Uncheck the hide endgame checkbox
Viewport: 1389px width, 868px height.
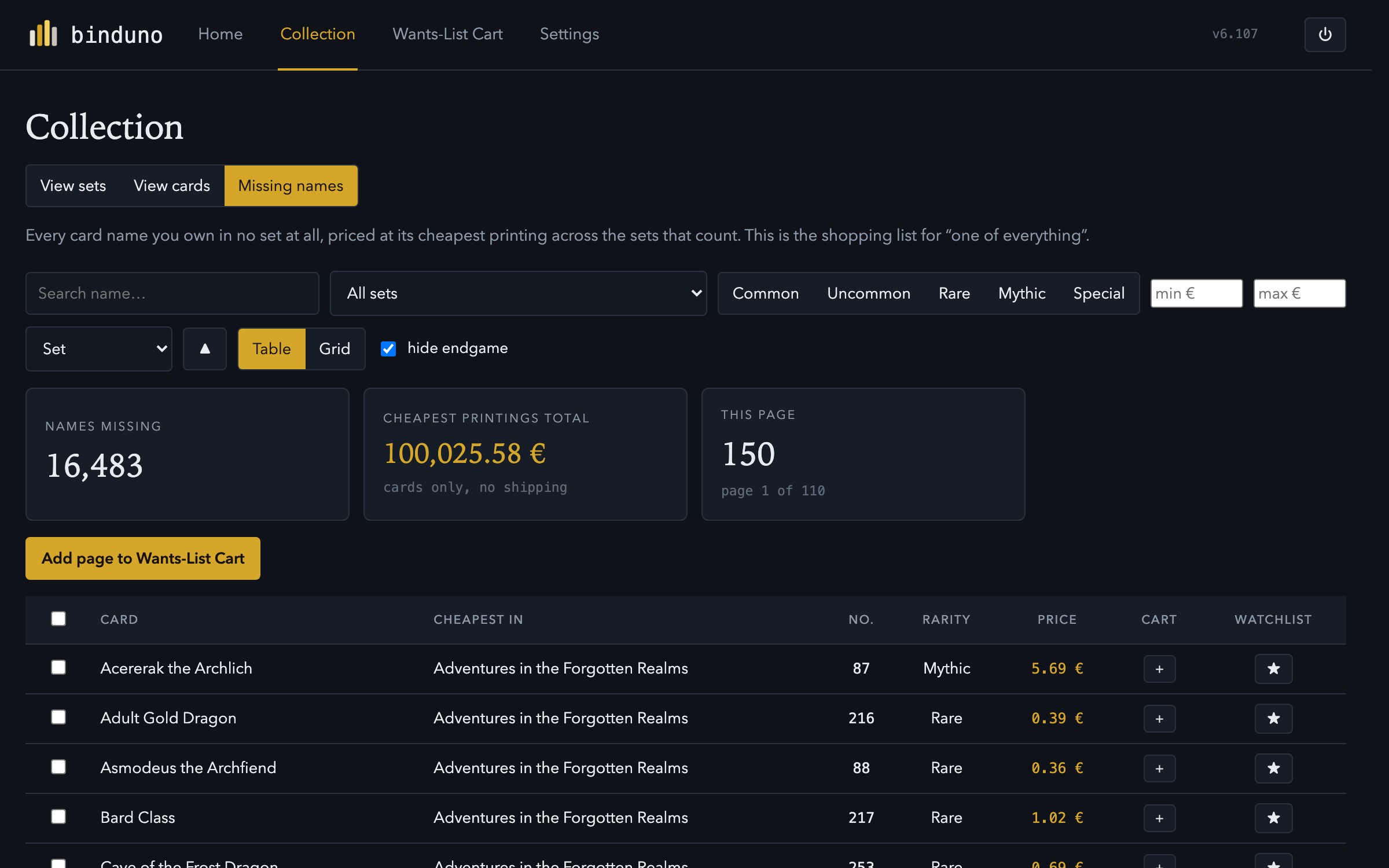click(388, 348)
